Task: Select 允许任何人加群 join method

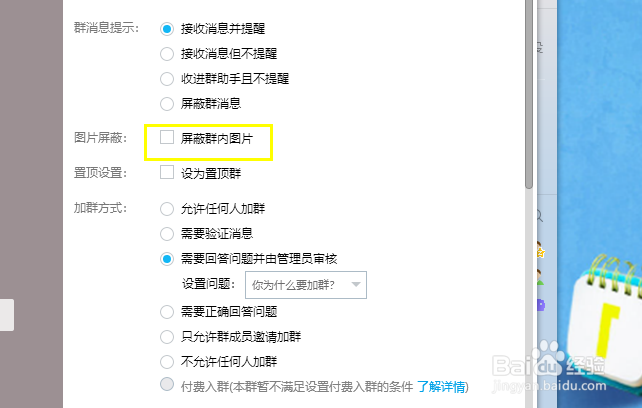Action: (x=167, y=209)
